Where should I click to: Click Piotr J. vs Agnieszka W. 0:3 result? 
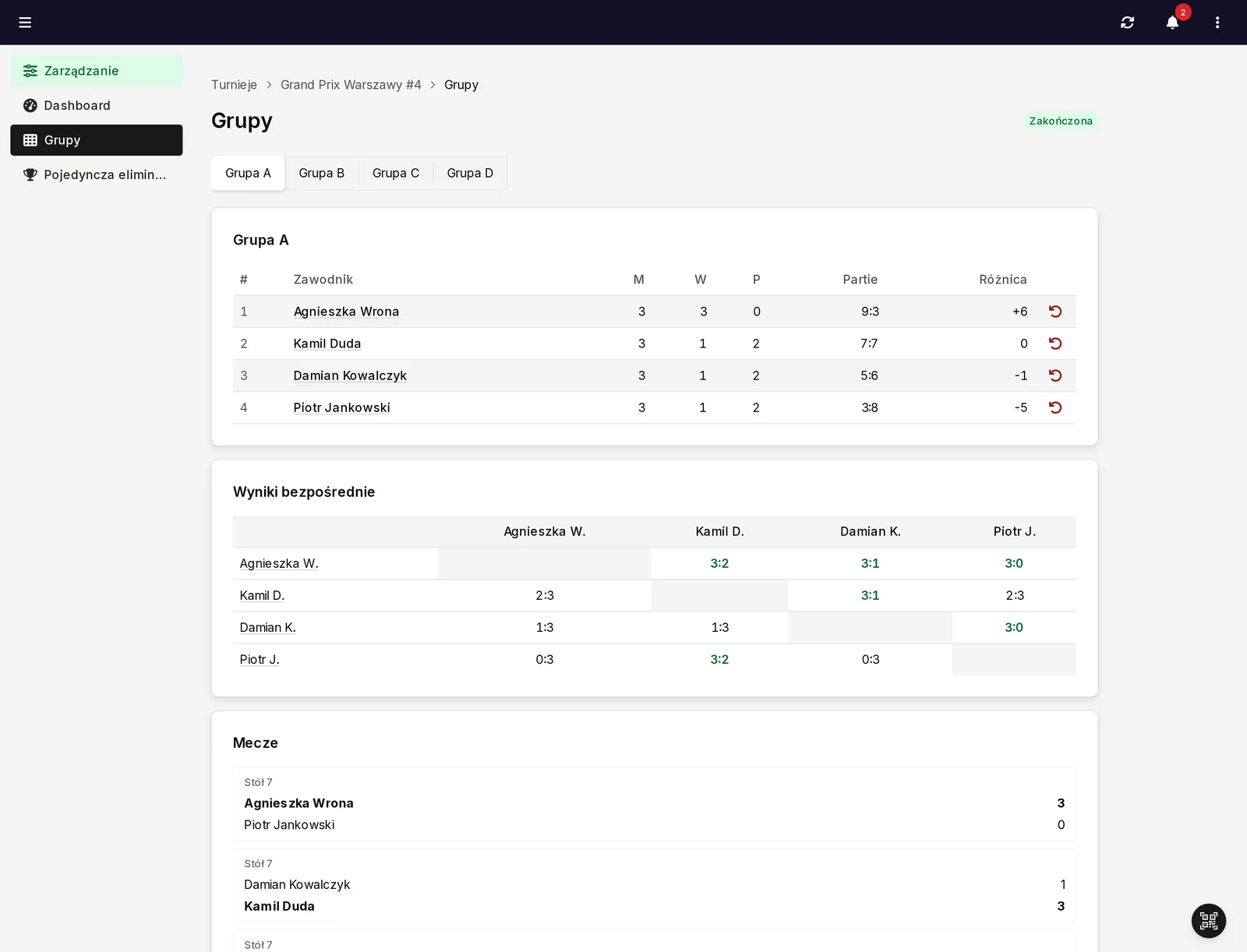click(x=545, y=659)
